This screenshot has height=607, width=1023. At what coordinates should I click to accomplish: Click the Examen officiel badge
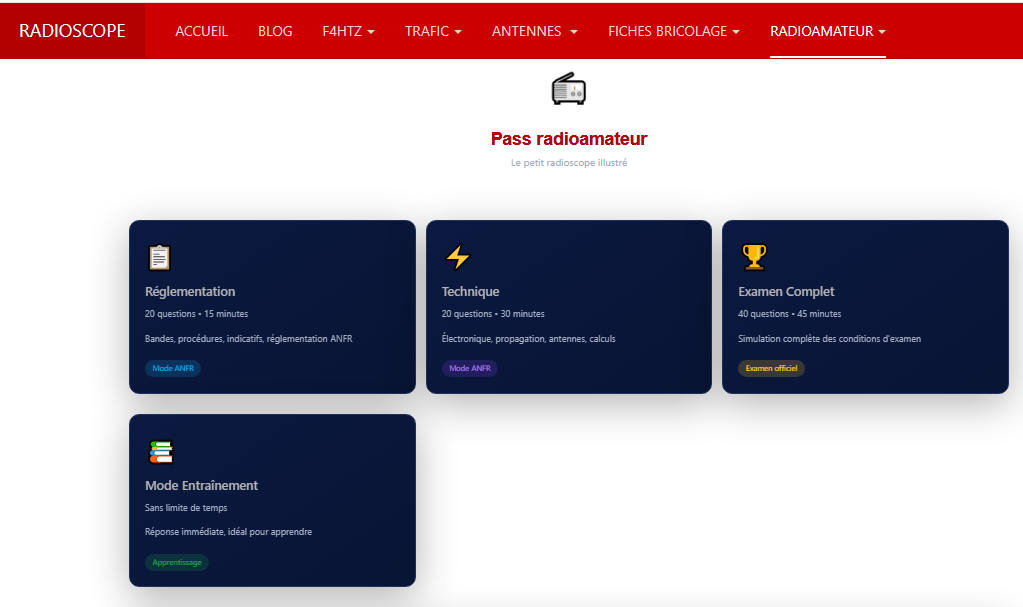point(771,368)
